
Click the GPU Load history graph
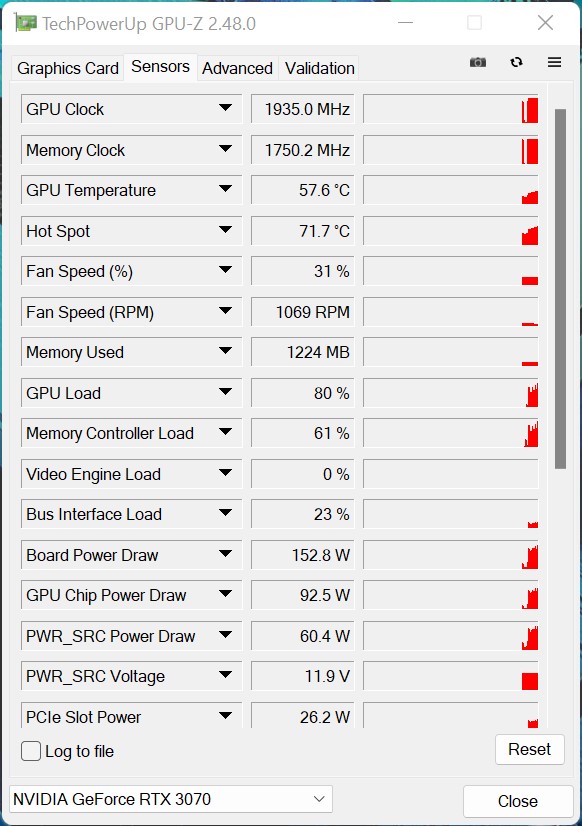pos(451,393)
